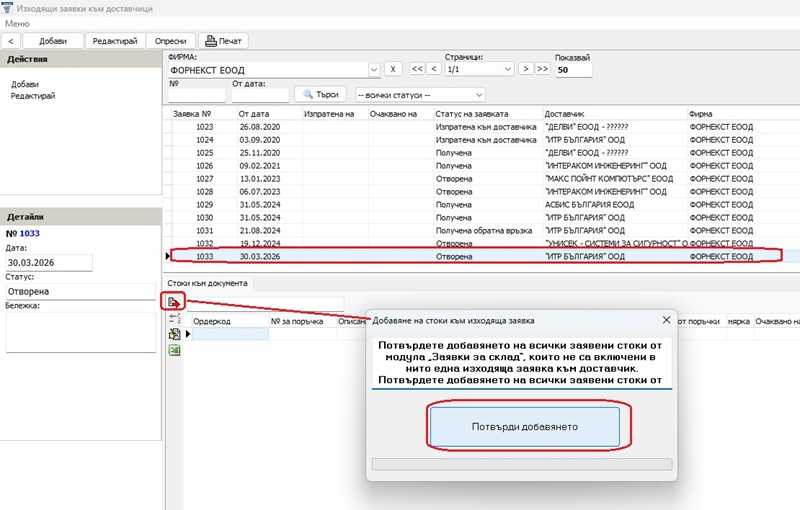
Task: Click the row-arrows icon above the clipboard icon
Action: click(x=173, y=319)
